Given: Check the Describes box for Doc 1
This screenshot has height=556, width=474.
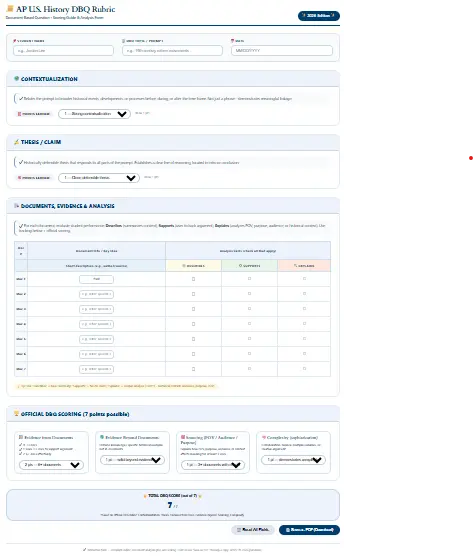Looking at the screenshot, I should 194,279.
